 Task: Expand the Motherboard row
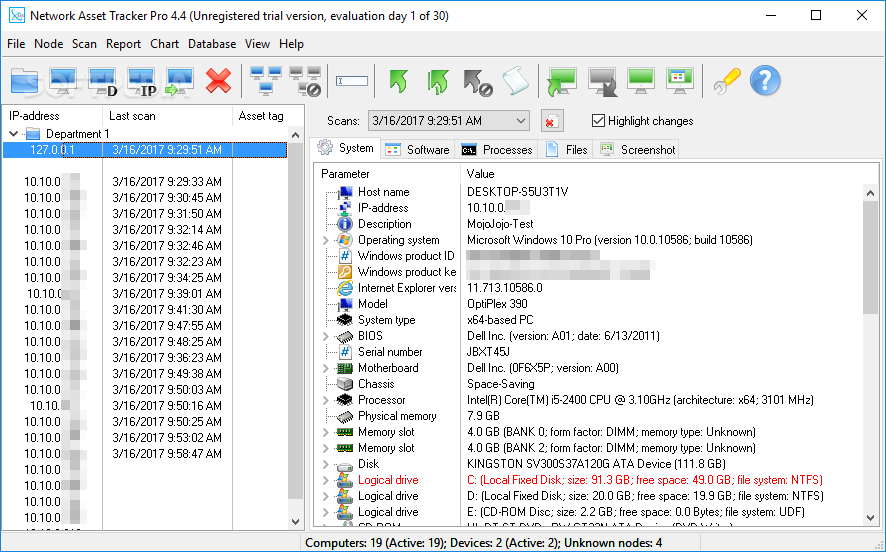coord(325,368)
